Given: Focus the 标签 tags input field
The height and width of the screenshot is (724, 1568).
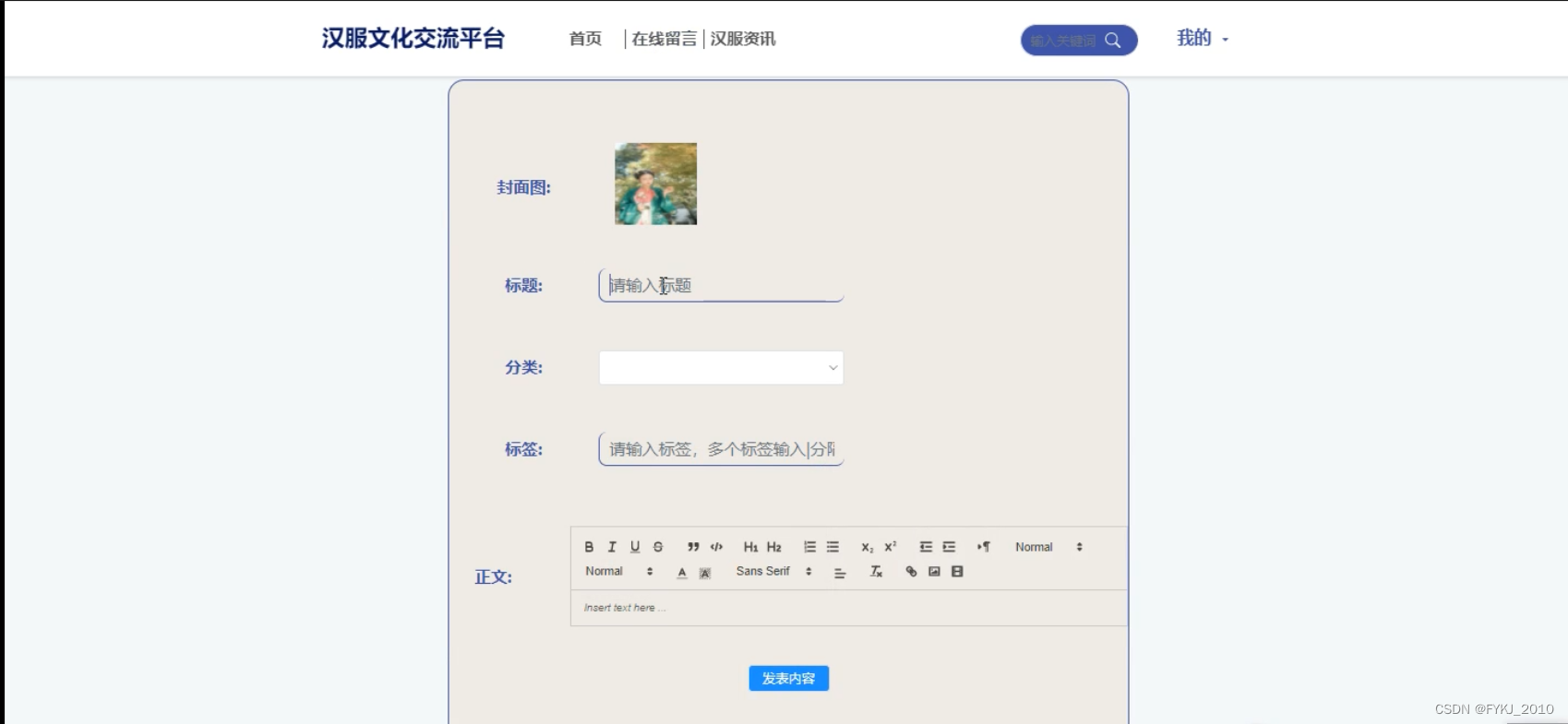Looking at the screenshot, I should 721,449.
